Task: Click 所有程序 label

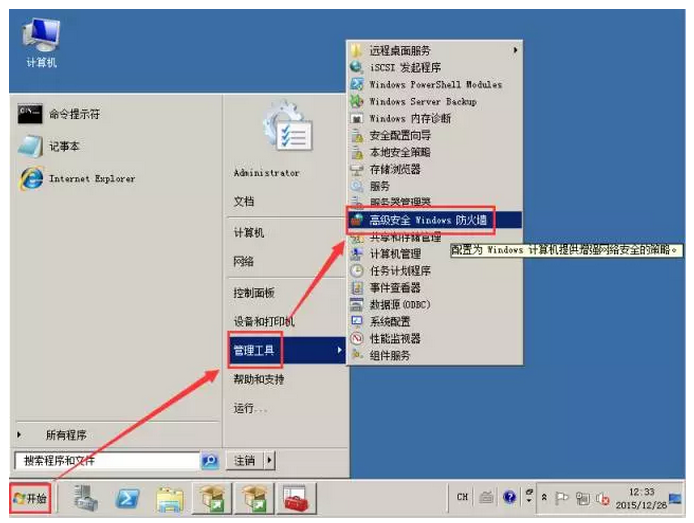Action: tap(66, 435)
